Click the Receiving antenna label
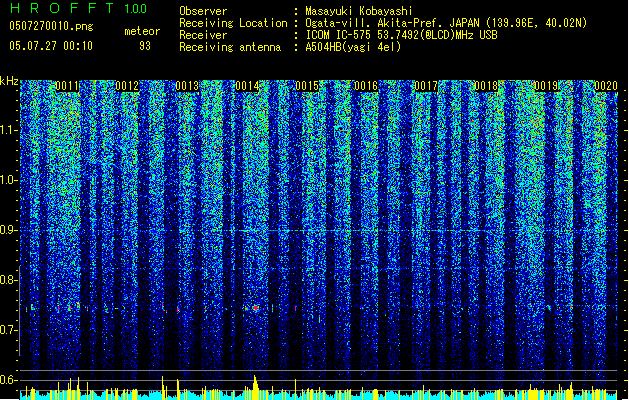The width and height of the screenshot is (629, 400). click(230, 47)
